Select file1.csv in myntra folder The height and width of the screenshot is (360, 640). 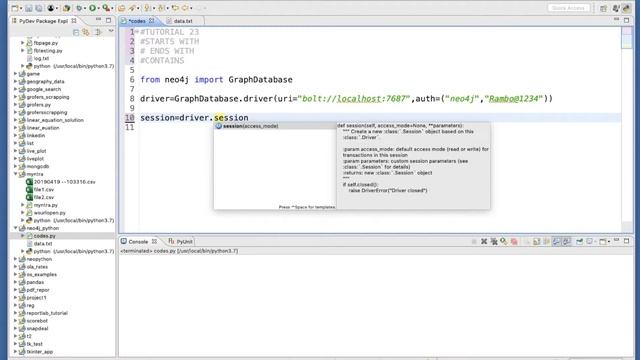pos(44,190)
